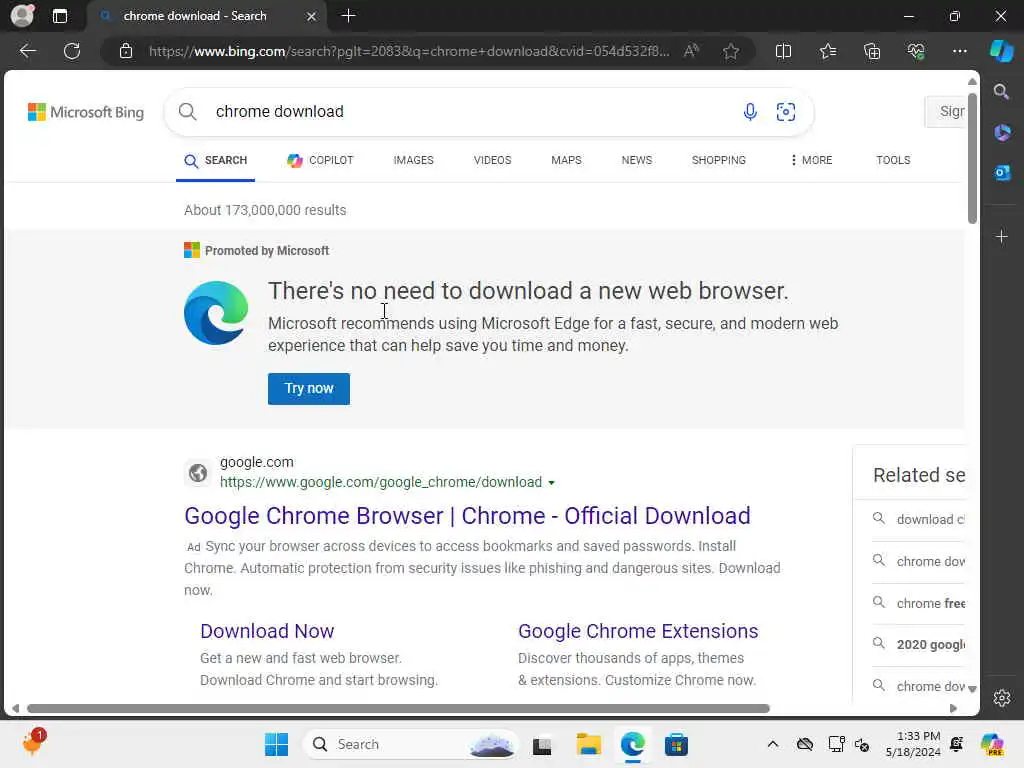Image resolution: width=1024 pixels, height=768 pixels.
Task: Show hidden system tray icons
Action: 773,744
